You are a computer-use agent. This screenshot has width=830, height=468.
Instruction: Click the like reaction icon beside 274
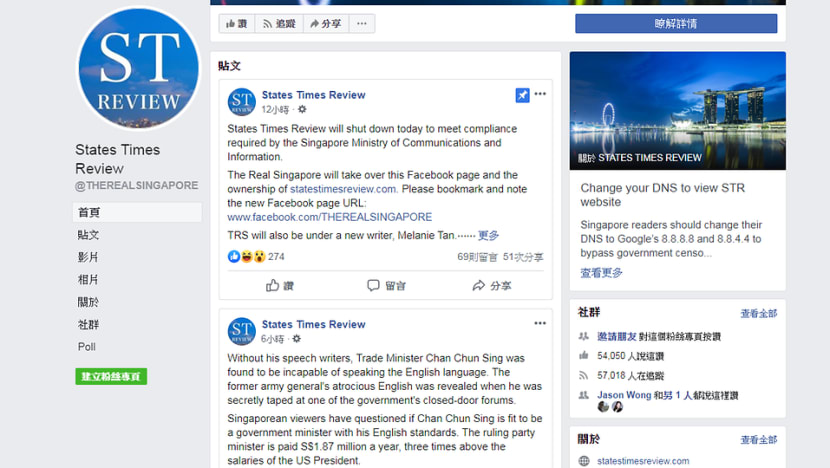[234, 256]
